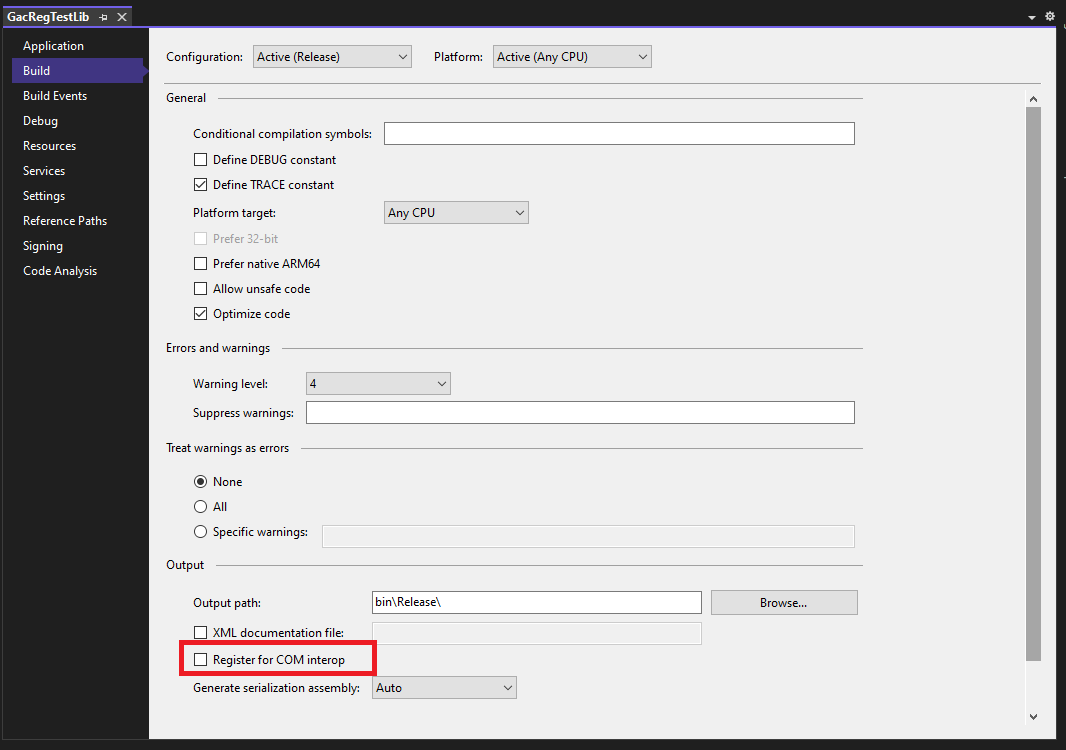Enable Define DEBUG constant
Screen dimensions: 1066x750
click(200, 159)
